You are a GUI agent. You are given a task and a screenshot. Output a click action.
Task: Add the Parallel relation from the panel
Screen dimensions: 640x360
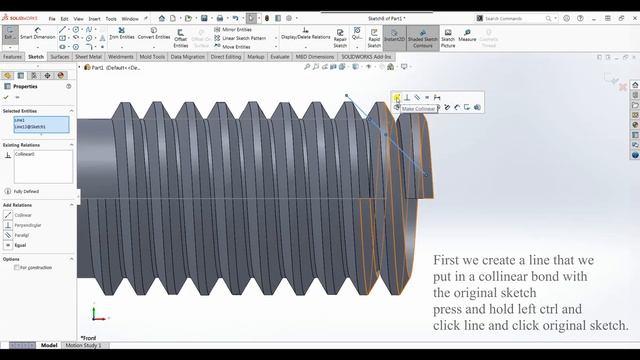tap(17, 235)
